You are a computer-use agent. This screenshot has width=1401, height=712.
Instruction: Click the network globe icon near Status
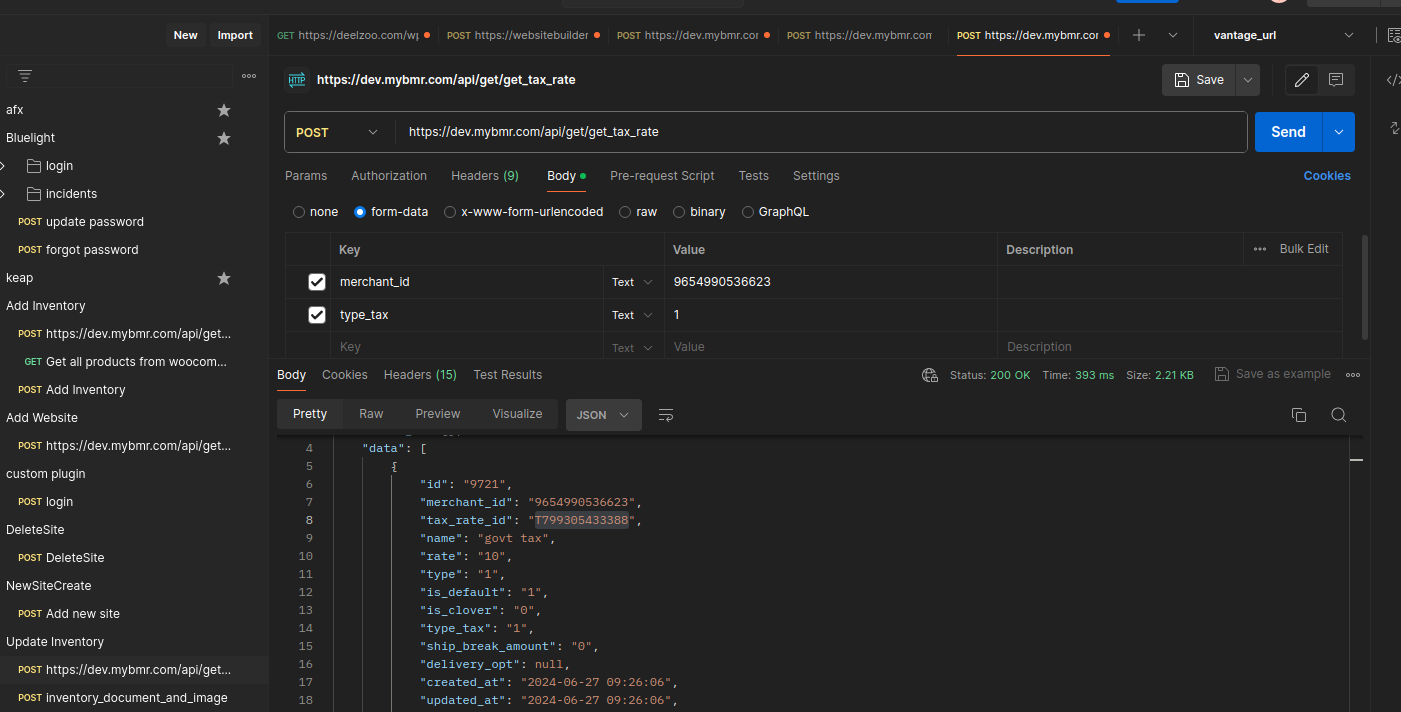pyautogui.click(x=930, y=375)
